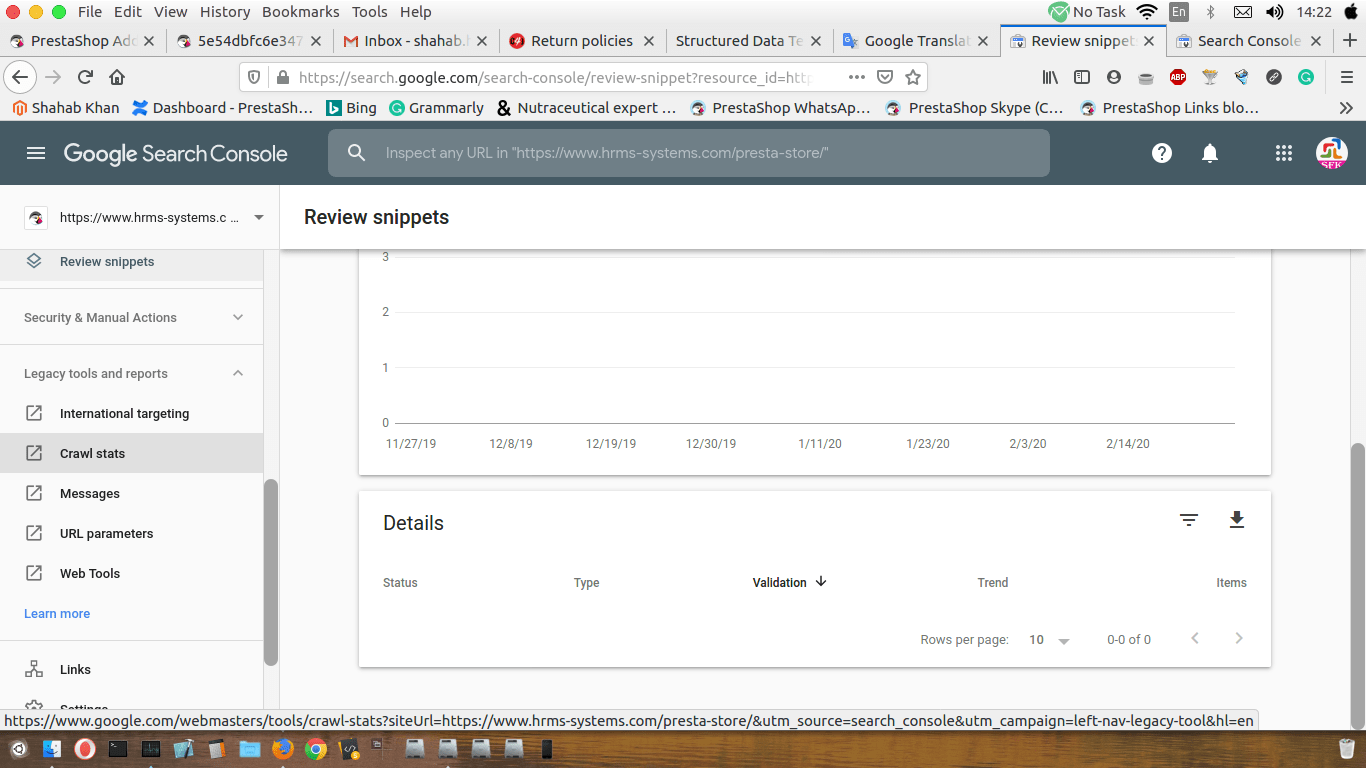
Task: Open the Grammarly extension icon
Action: (x=1306, y=77)
